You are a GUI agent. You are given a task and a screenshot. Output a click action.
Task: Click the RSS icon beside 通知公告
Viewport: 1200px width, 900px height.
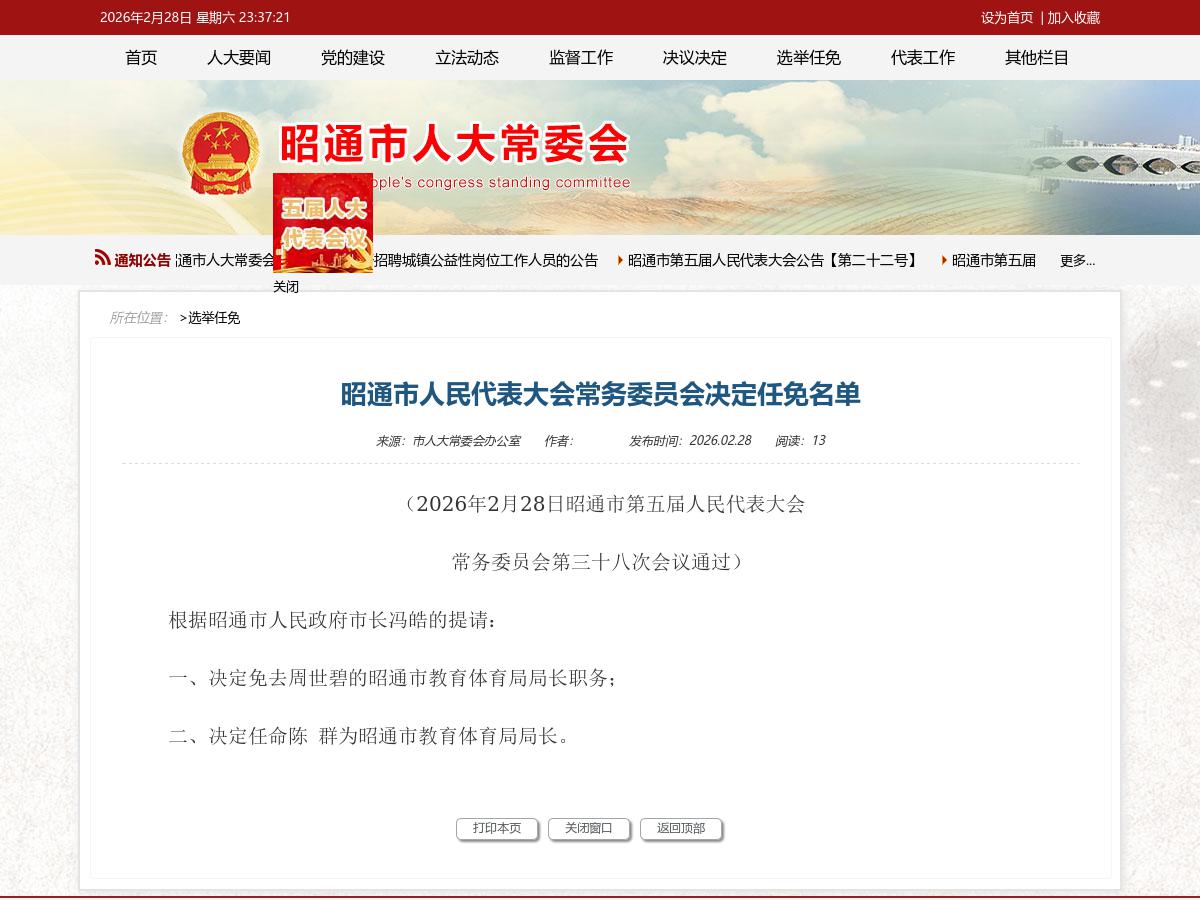(x=102, y=258)
